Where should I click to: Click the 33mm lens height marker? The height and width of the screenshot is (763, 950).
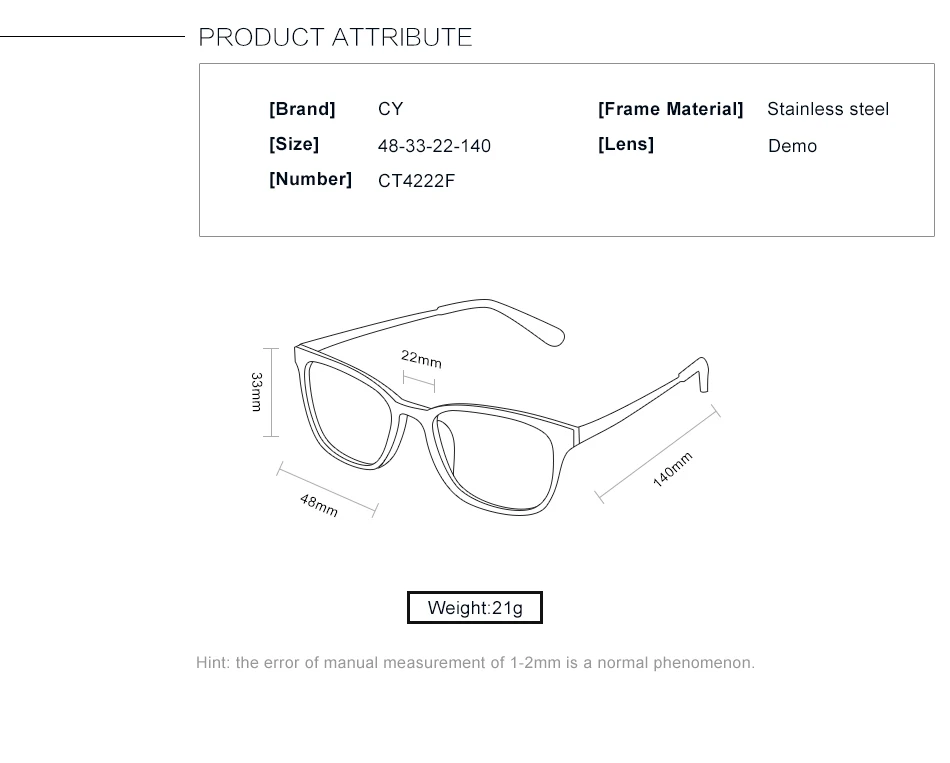(x=257, y=392)
